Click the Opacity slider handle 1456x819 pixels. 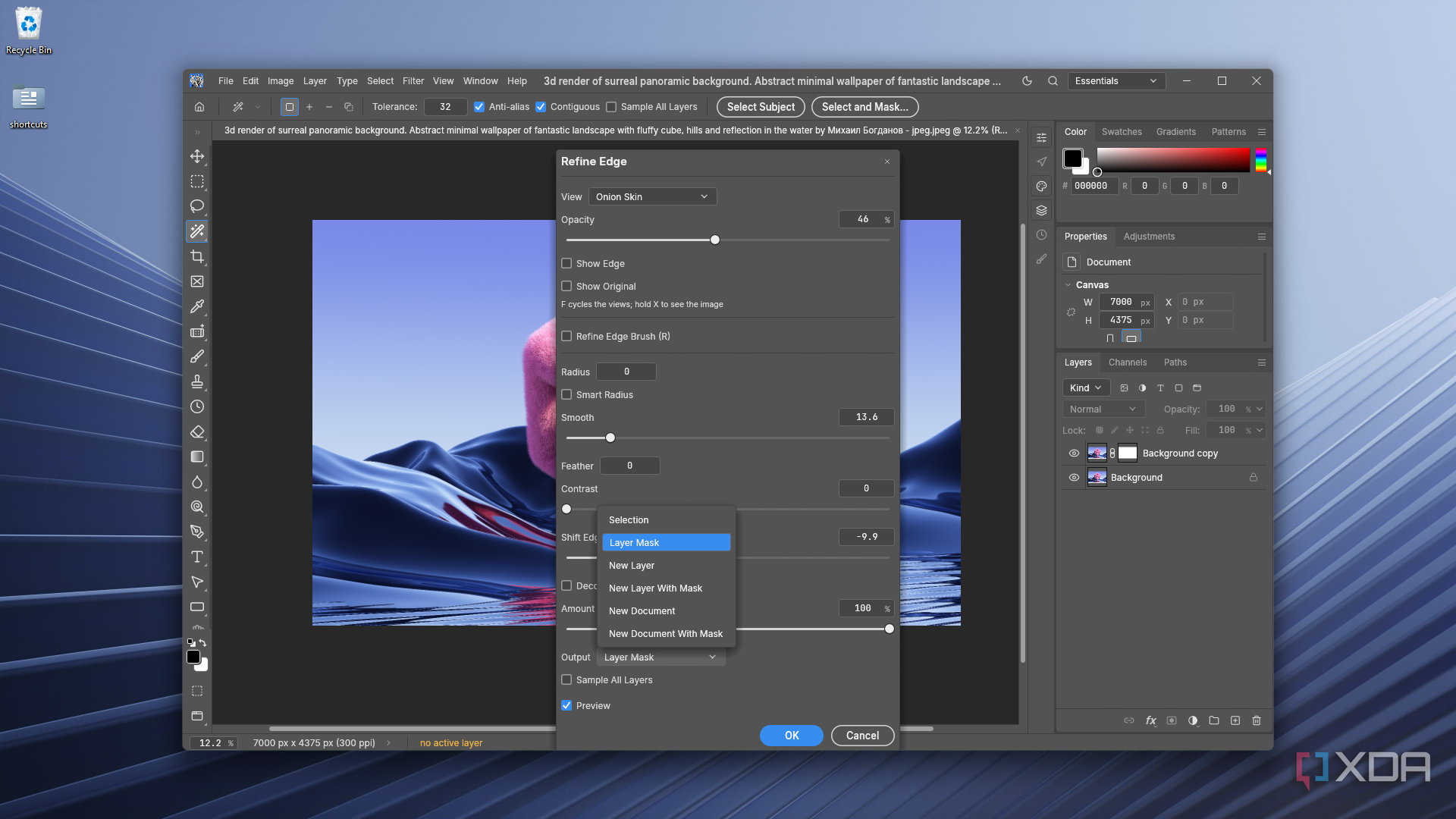coord(715,240)
